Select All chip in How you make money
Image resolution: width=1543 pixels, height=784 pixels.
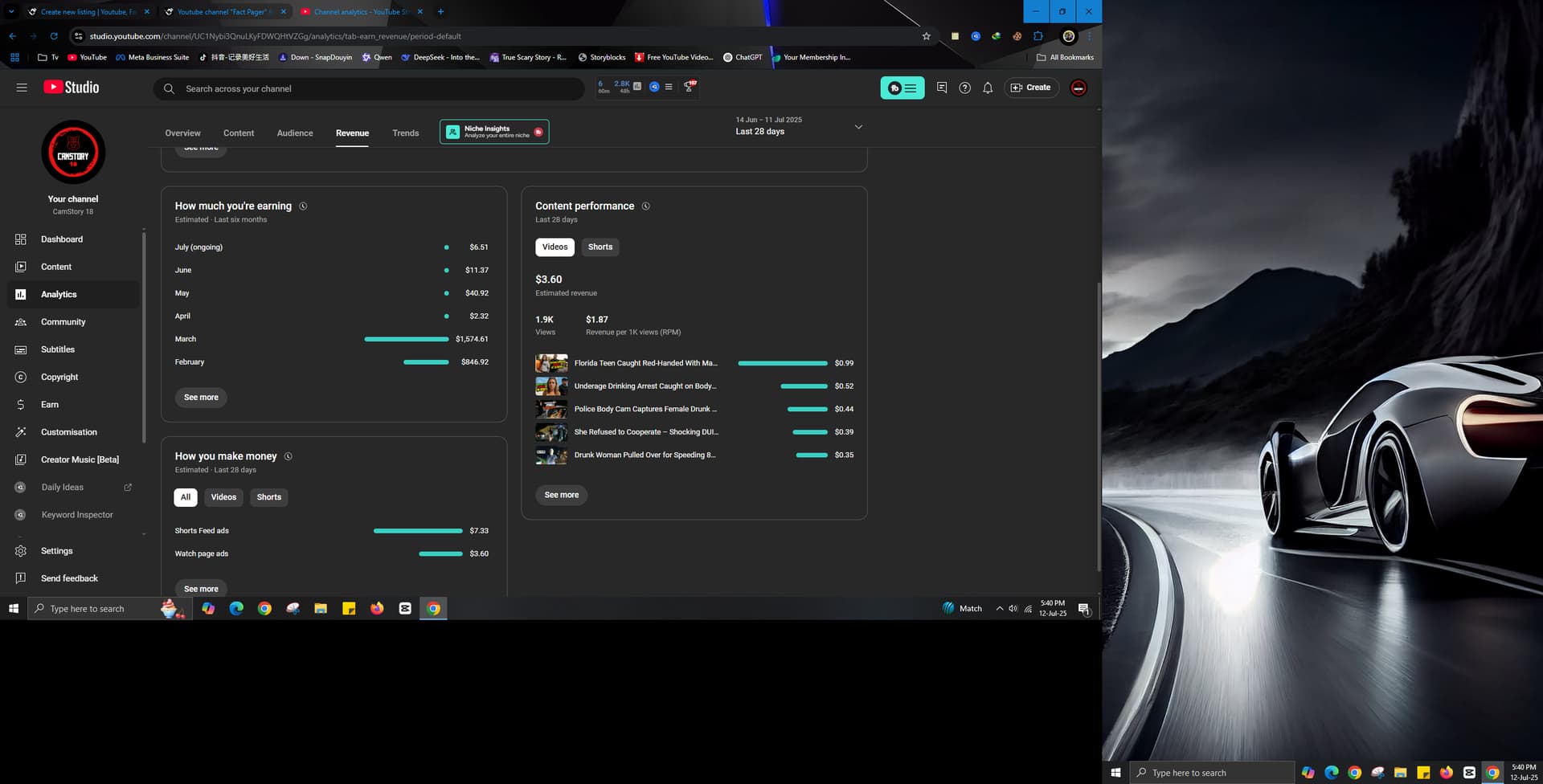coord(186,497)
